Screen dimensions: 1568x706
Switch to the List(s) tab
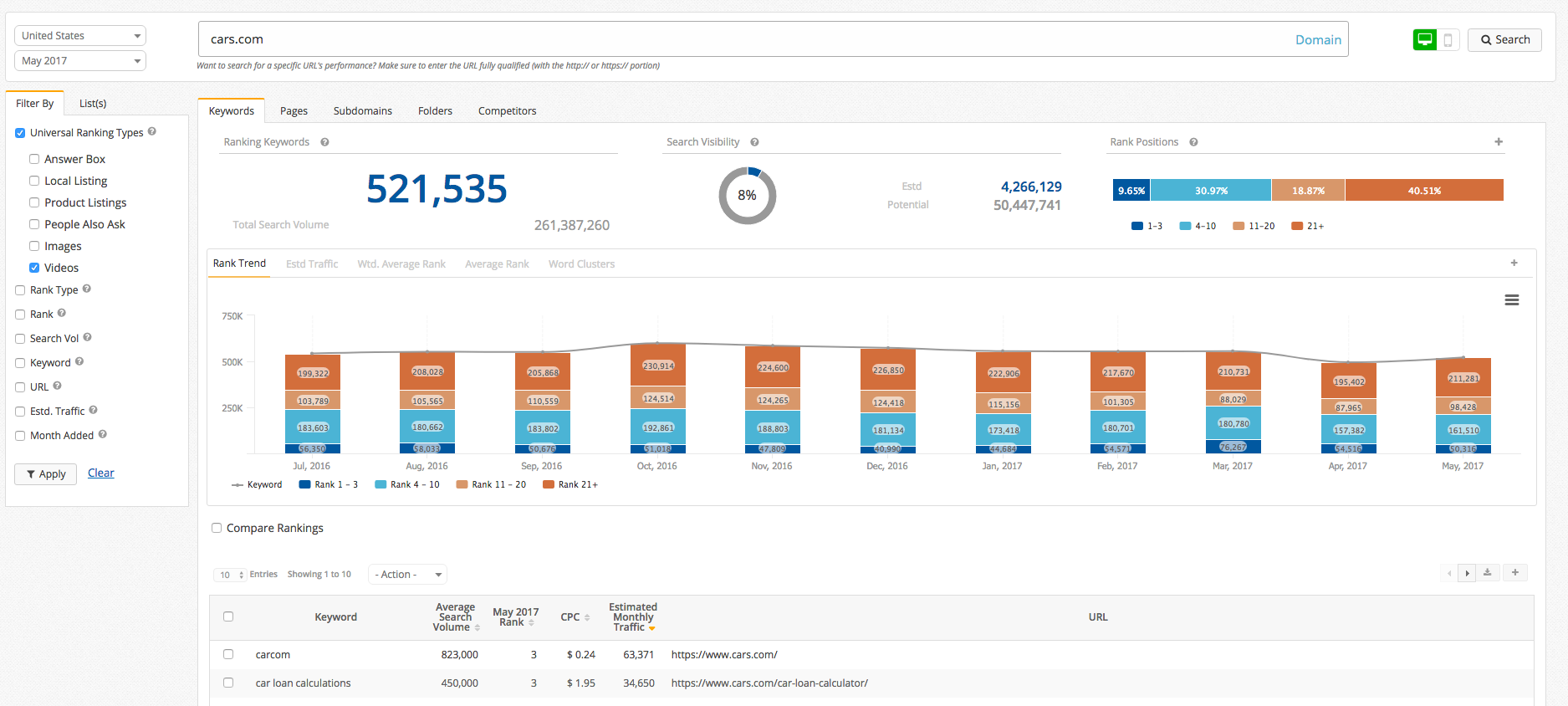click(93, 104)
